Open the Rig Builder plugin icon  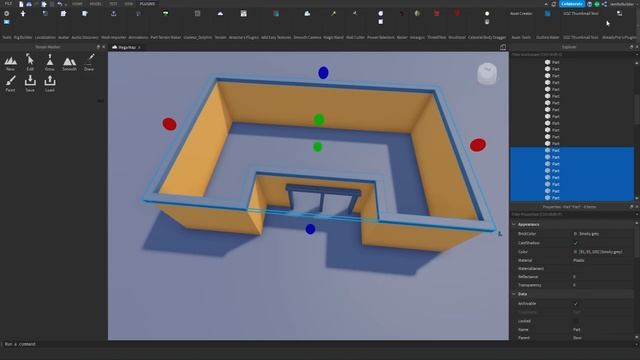pyautogui.click(x=23, y=13)
